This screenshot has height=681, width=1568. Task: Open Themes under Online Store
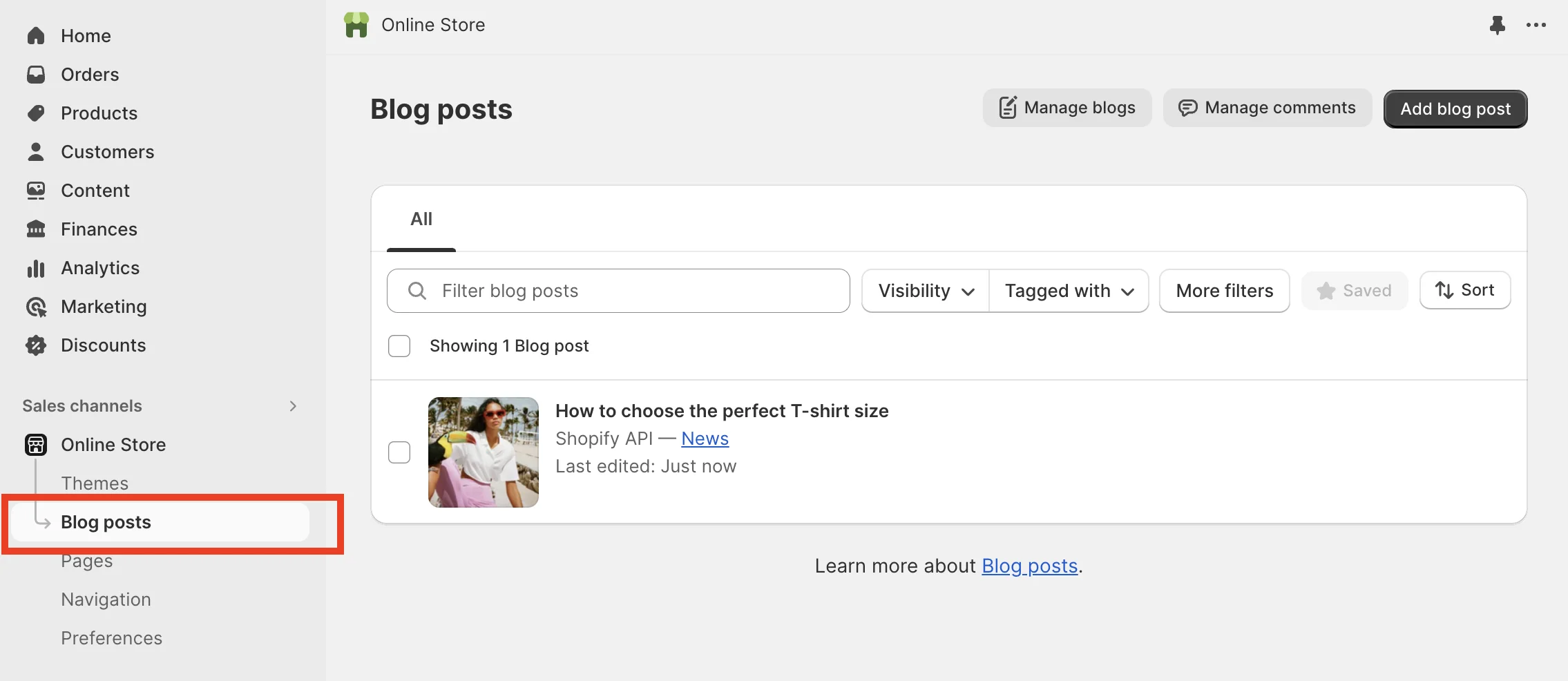coord(95,483)
